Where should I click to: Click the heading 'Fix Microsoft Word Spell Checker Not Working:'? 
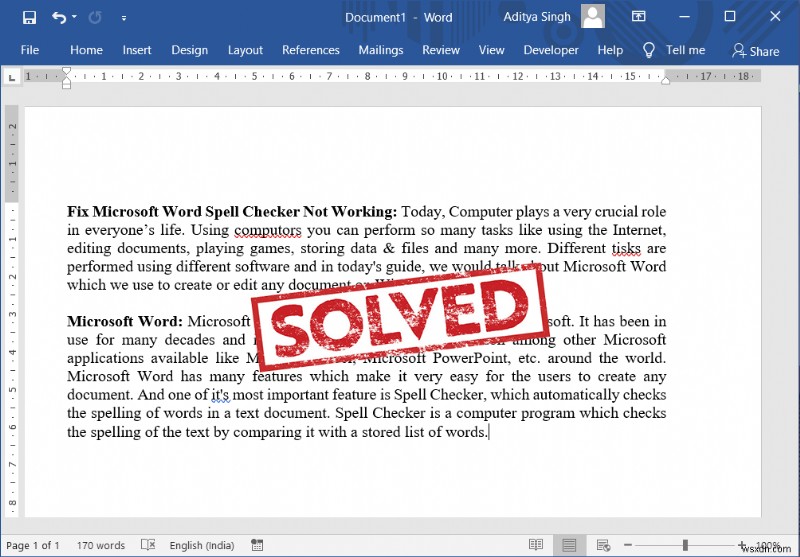point(232,212)
